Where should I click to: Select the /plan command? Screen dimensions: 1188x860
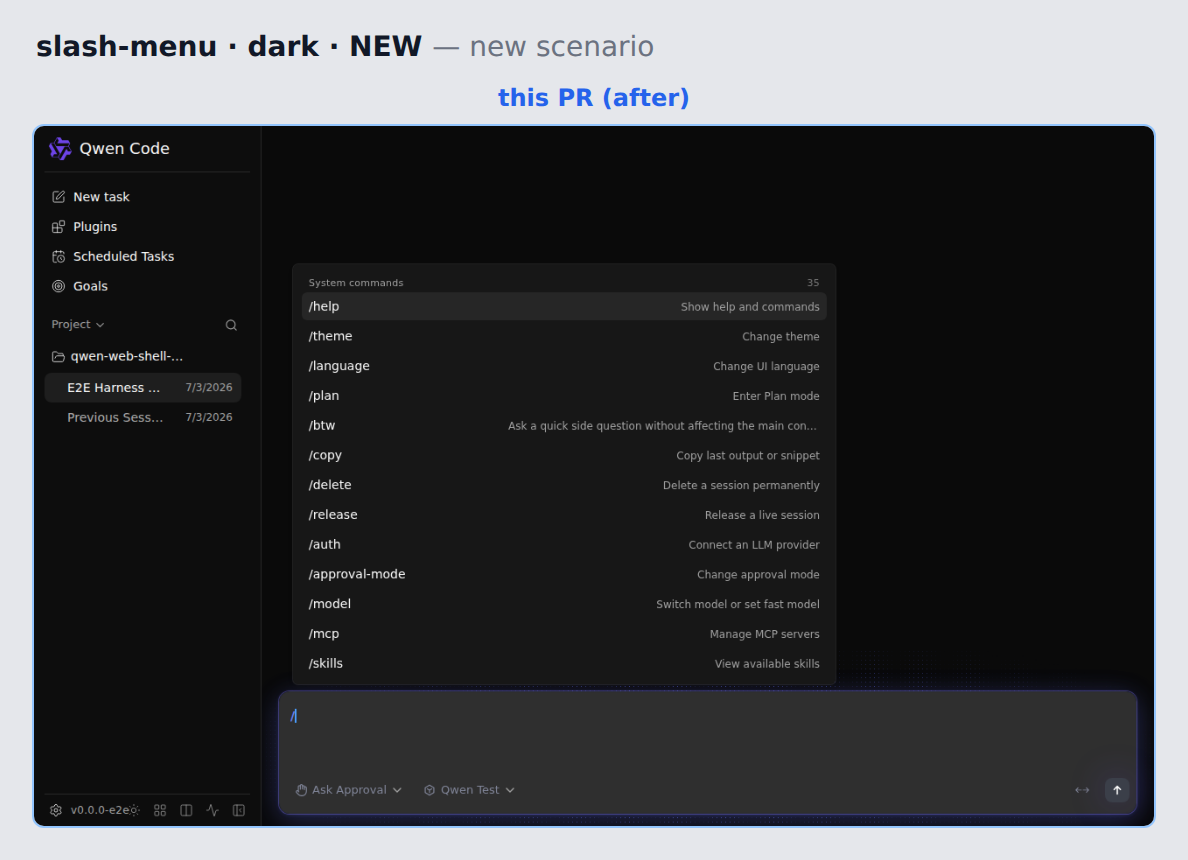coord(564,396)
